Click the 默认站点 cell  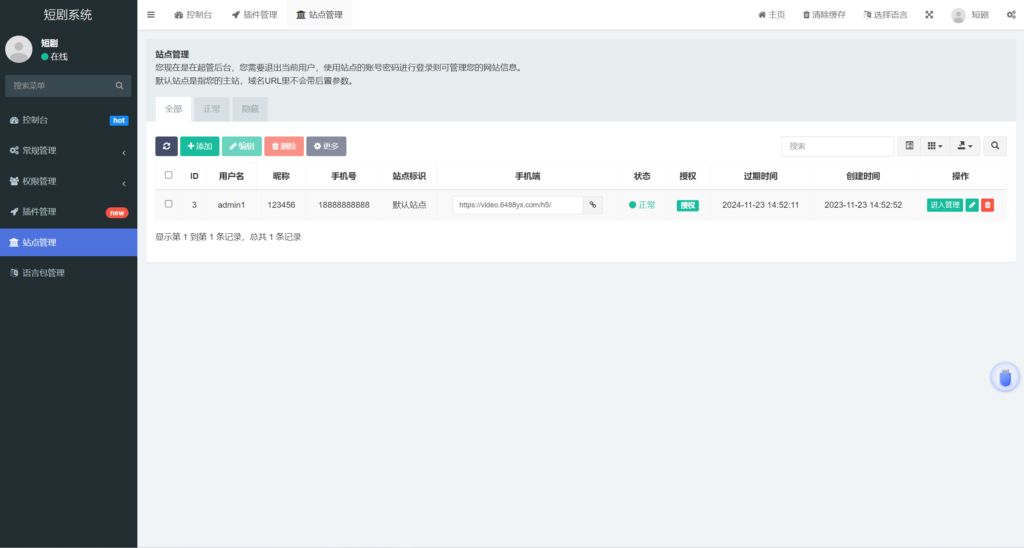point(409,205)
